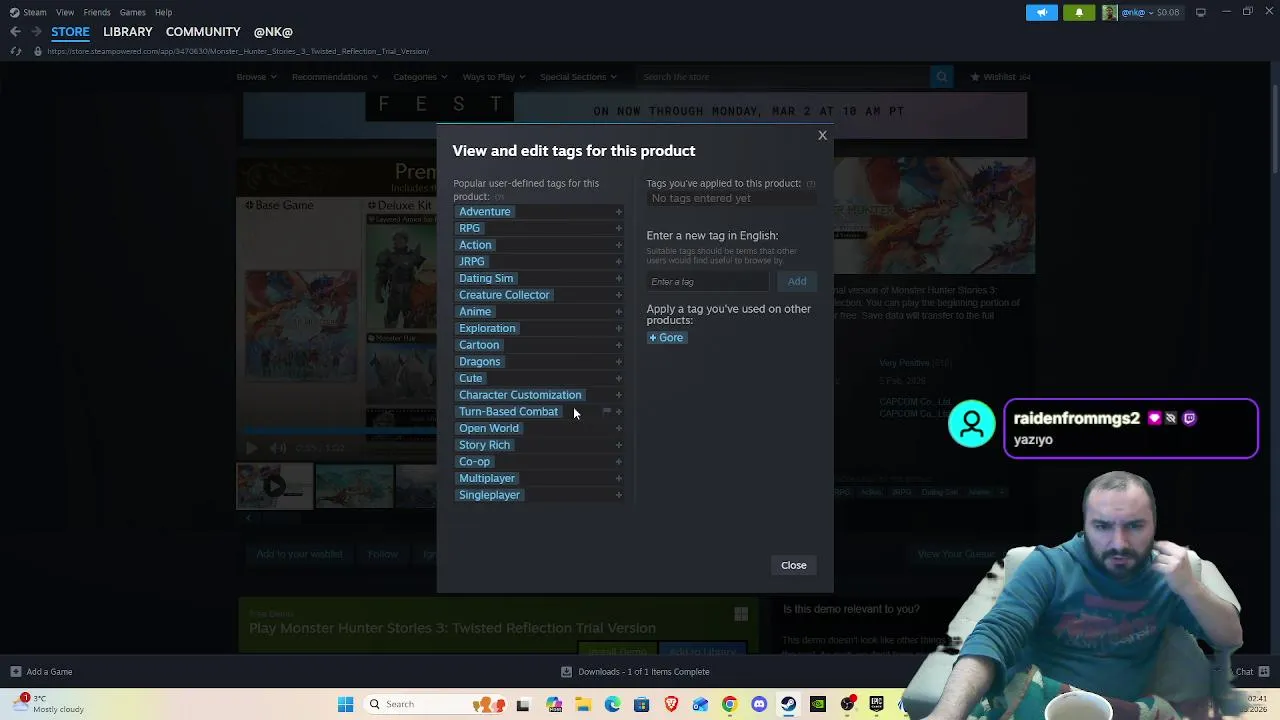Image resolution: width=1280 pixels, height=720 pixels.
Task: Open help tooltip beside applied tags heading
Action: click(x=810, y=184)
